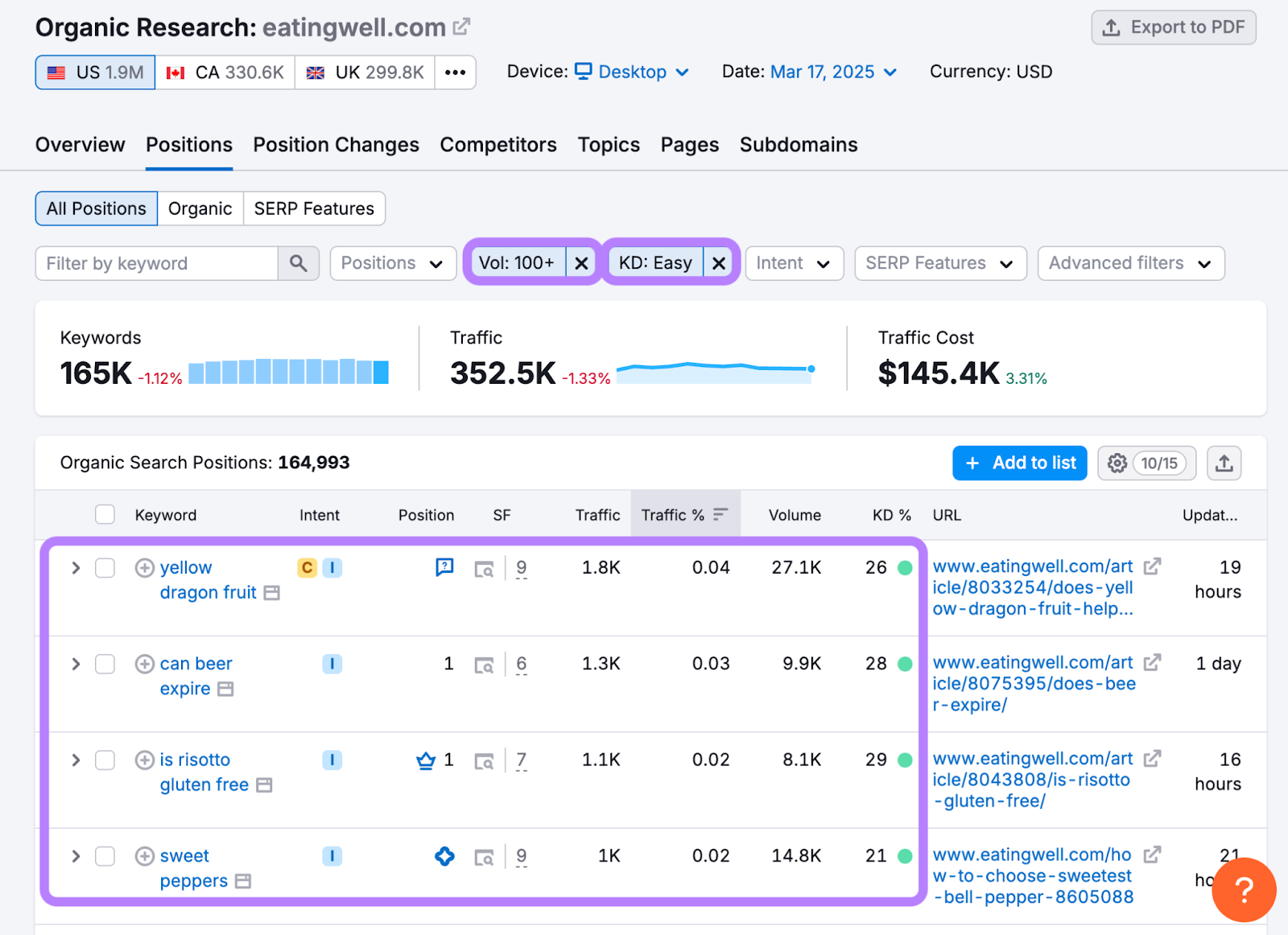Click the plus icon to add "can beer expire" to keywords
The height and width of the screenshot is (935, 1288).
click(x=145, y=663)
